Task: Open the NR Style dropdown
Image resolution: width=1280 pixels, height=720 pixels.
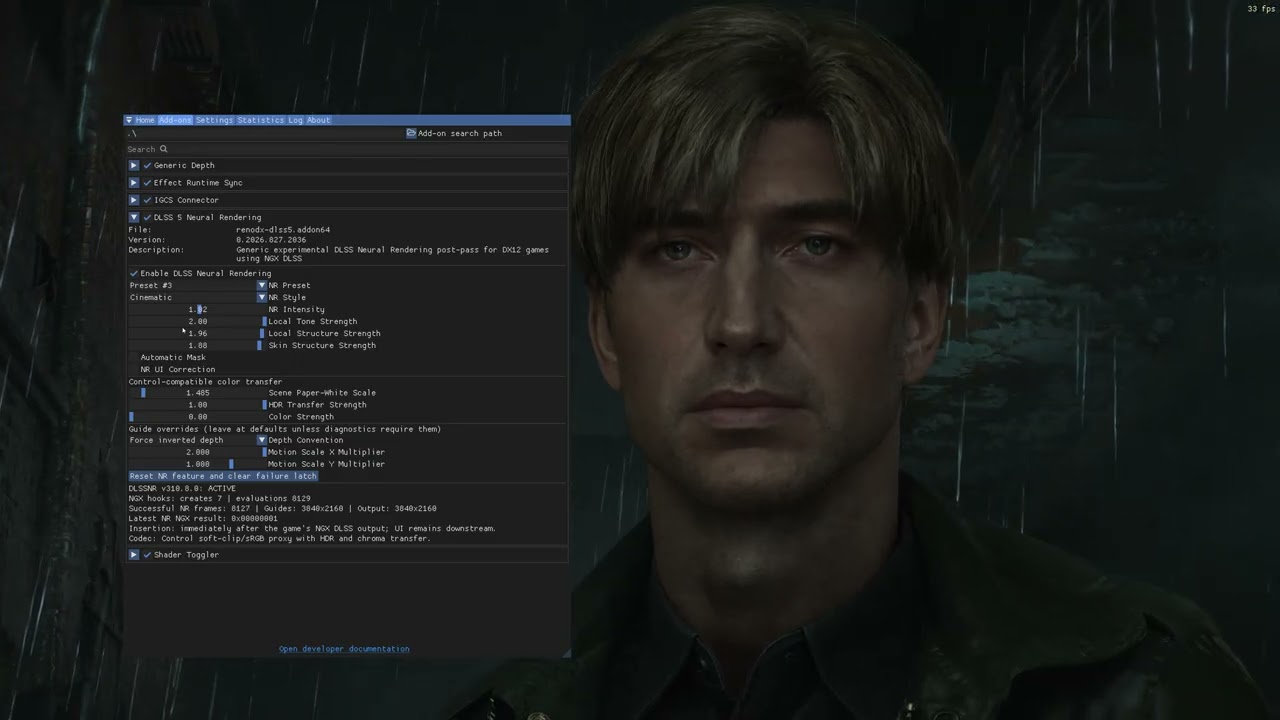Action: tap(262, 297)
